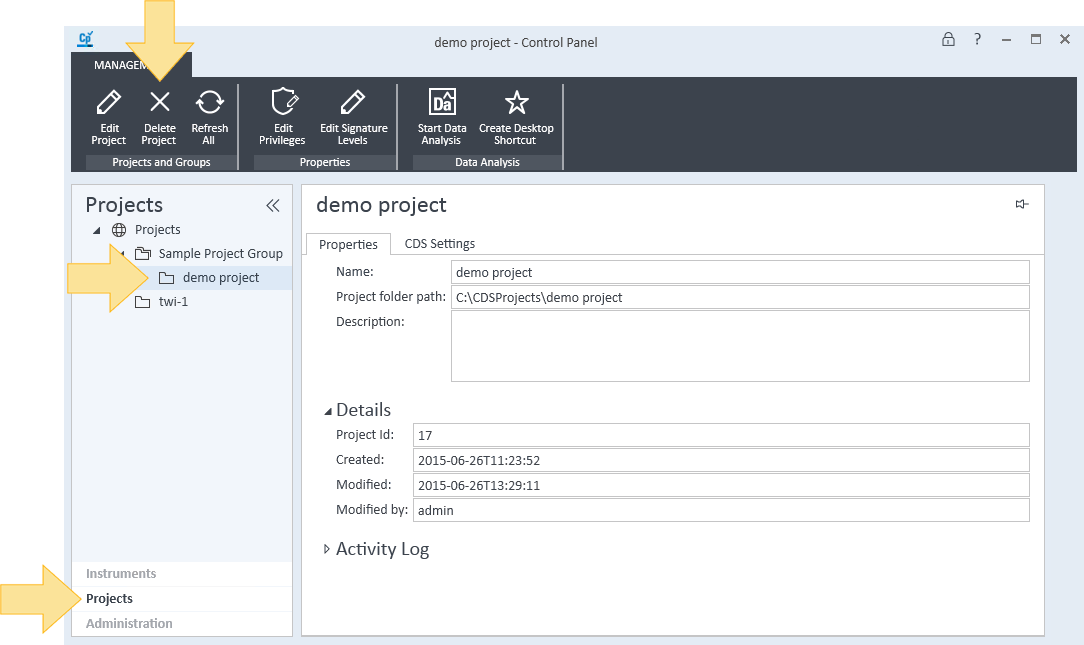Click inside the Description field
Screen dimensions: 1084x645
(x=740, y=345)
